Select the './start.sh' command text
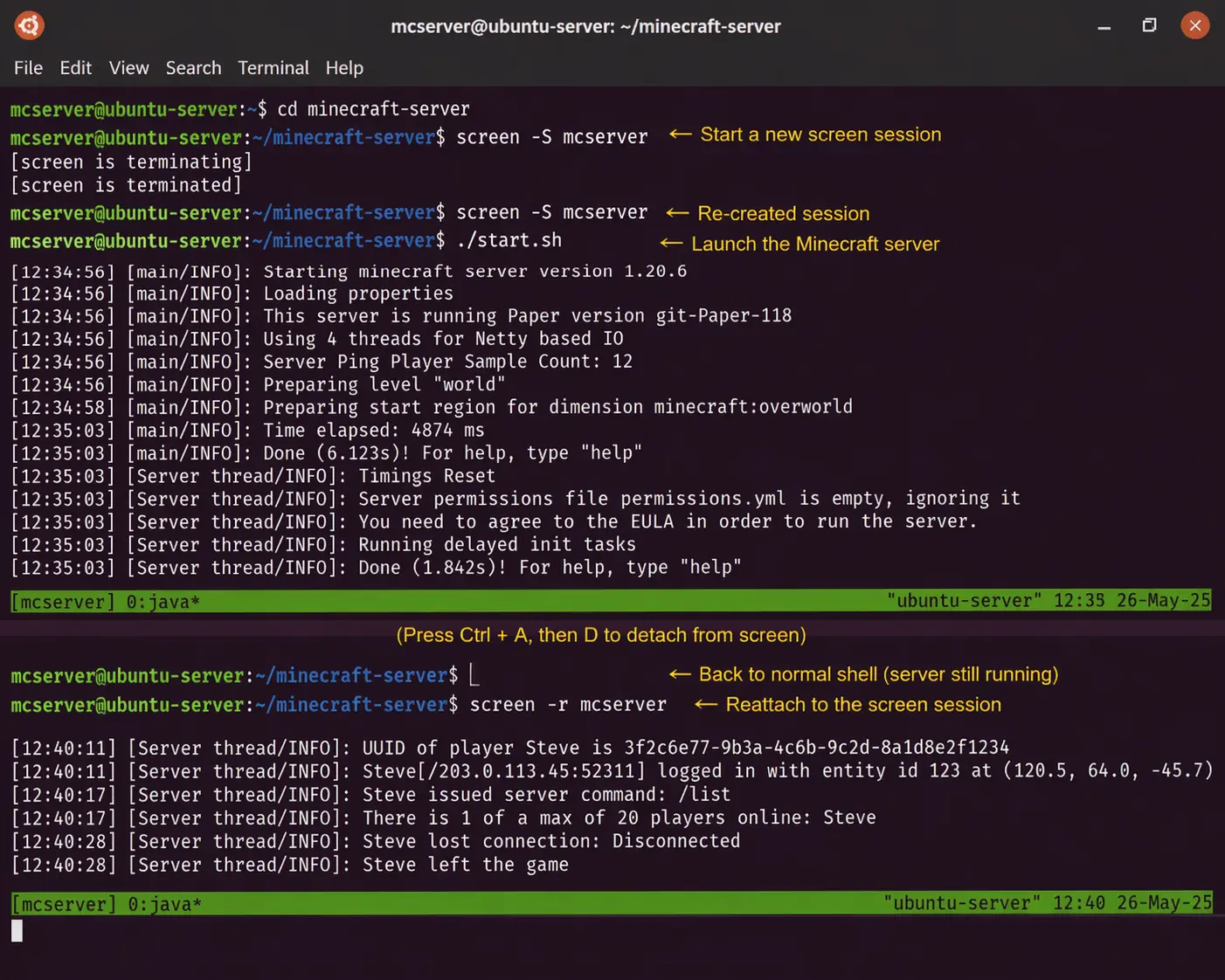 coord(509,240)
